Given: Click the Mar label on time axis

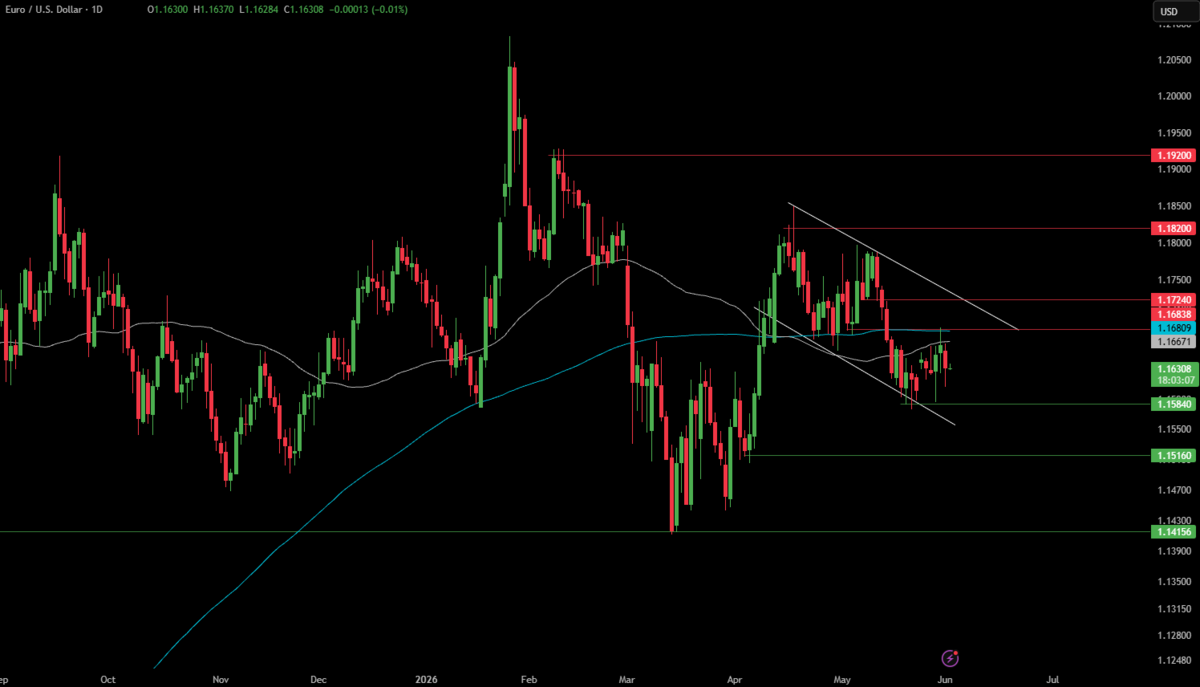Looking at the screenshot, I should 627,678.
